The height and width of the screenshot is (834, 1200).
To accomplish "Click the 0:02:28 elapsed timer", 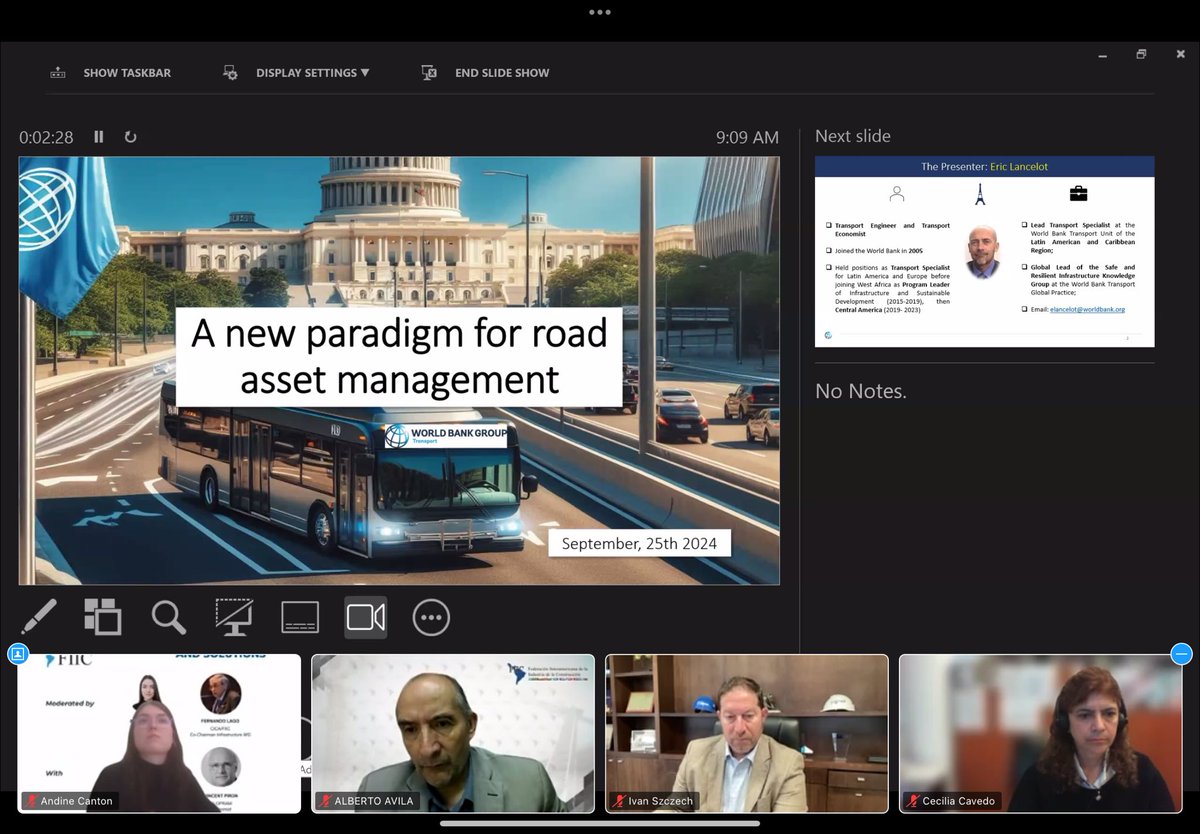I will [x=46, y=137].
